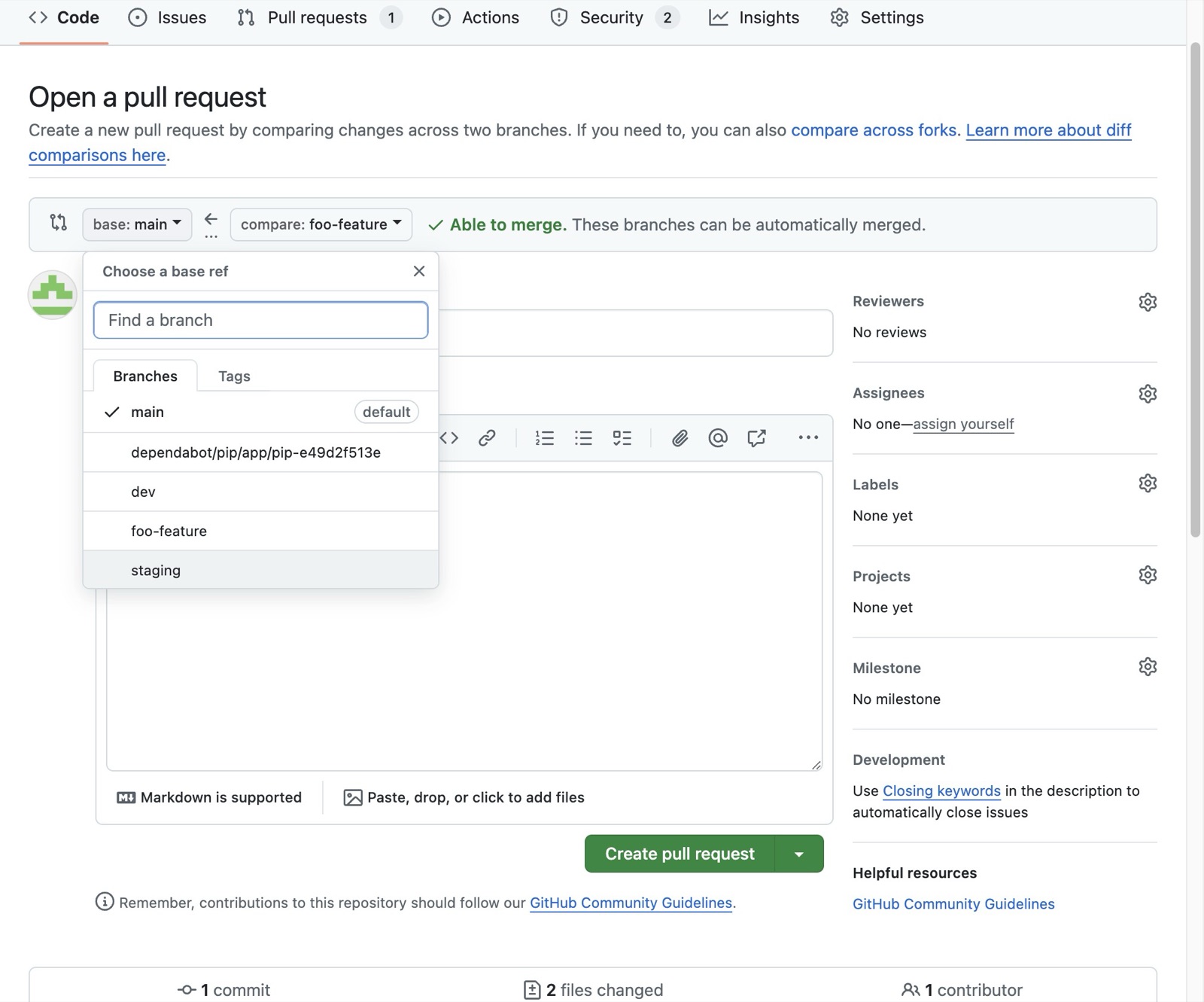
Task: Select the staging branch as base
Action: pyautogui.click(x=260, y=570)
